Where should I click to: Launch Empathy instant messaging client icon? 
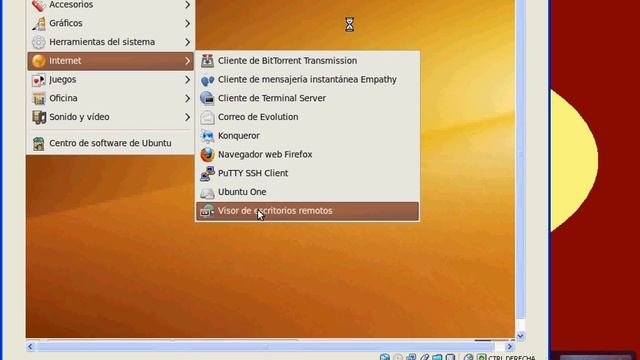click(207, 80)
